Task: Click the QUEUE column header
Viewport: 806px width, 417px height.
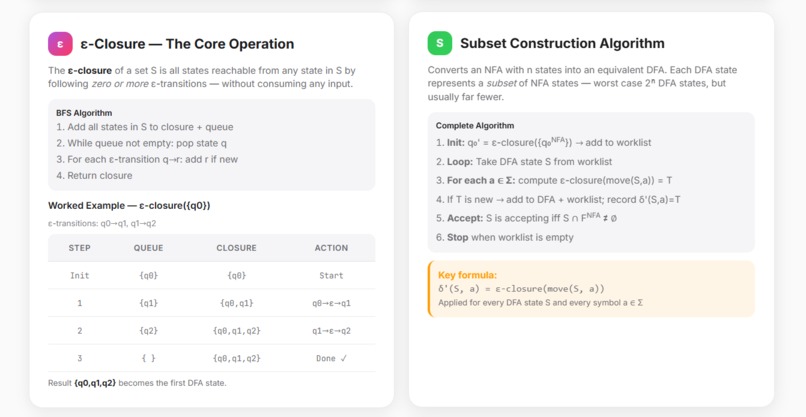Action: pyautogui.click(x=149, y=248)
